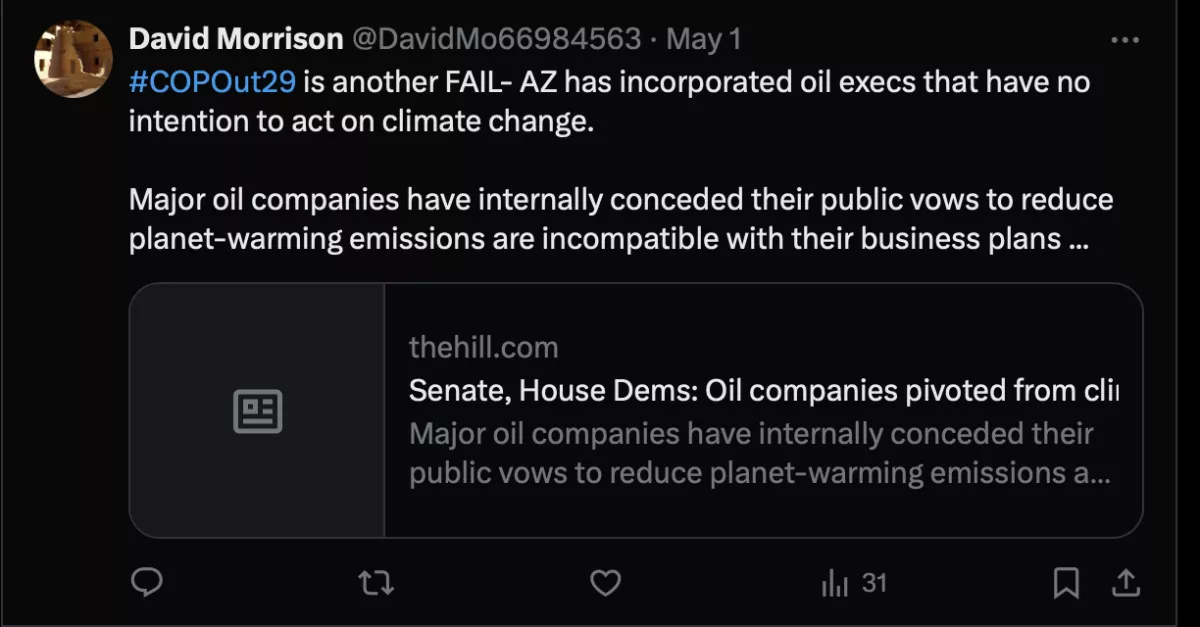
Task: Like the post with heart icon
Action: tap(605, 582)
